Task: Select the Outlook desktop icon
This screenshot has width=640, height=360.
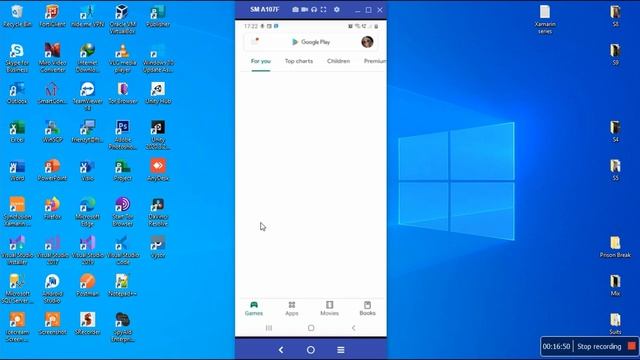Action: pyautogui.click(x=17, y=93)
